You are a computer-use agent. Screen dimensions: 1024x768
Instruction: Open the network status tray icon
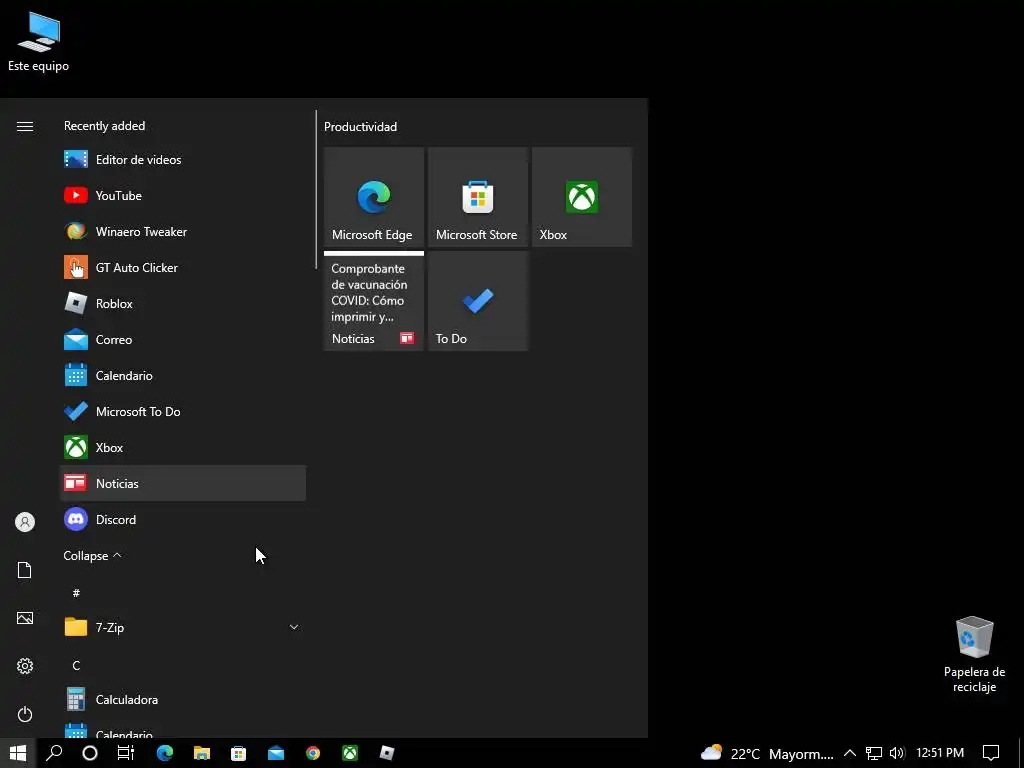tap(874, 753)
